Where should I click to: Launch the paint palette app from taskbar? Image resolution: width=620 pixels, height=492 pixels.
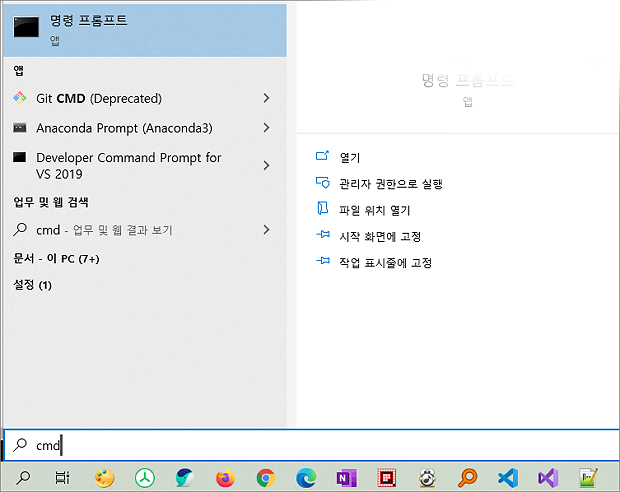coord(104,477)
